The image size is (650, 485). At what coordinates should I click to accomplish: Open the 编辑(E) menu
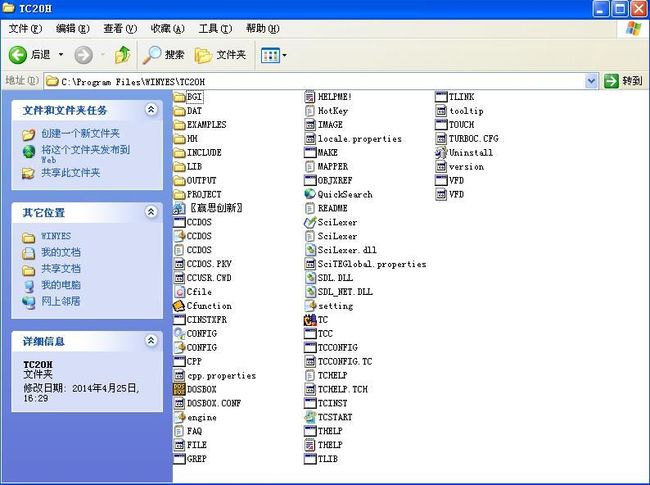click(x=73, y=29)
